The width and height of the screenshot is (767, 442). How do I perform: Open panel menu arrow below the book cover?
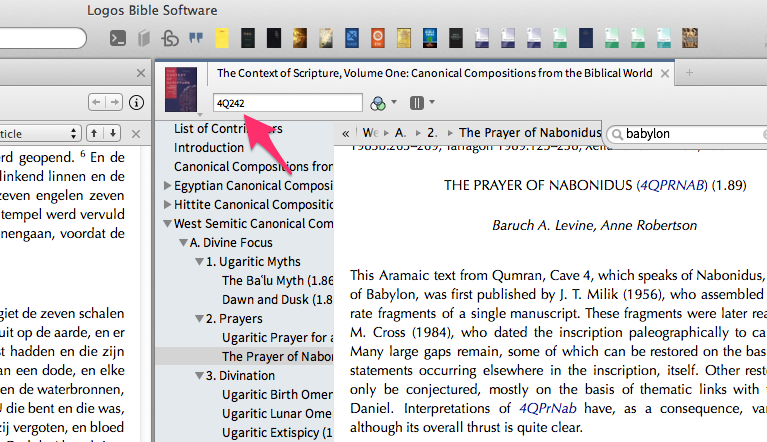pyautogui.click(x=200, y=115)
